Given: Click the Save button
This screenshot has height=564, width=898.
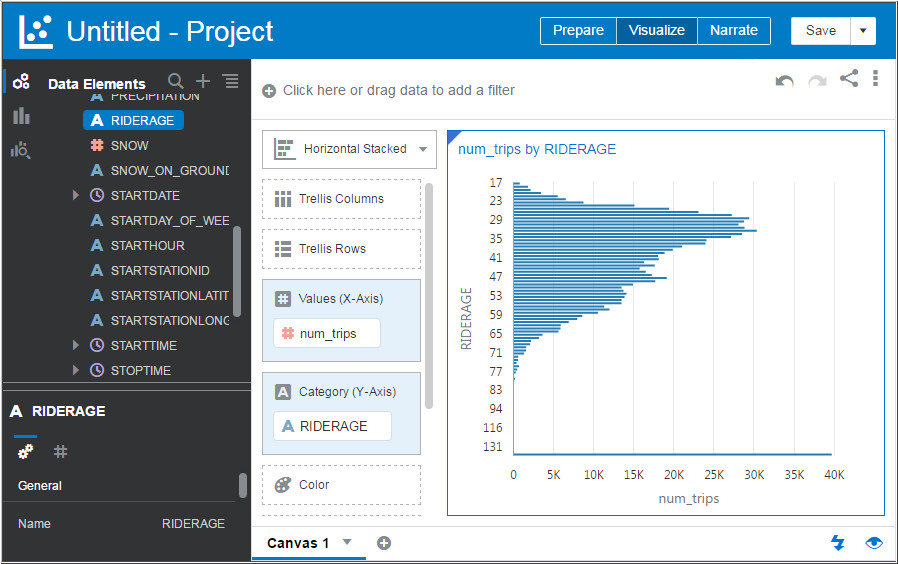Looking at the screenshot, I should (820, 31).
